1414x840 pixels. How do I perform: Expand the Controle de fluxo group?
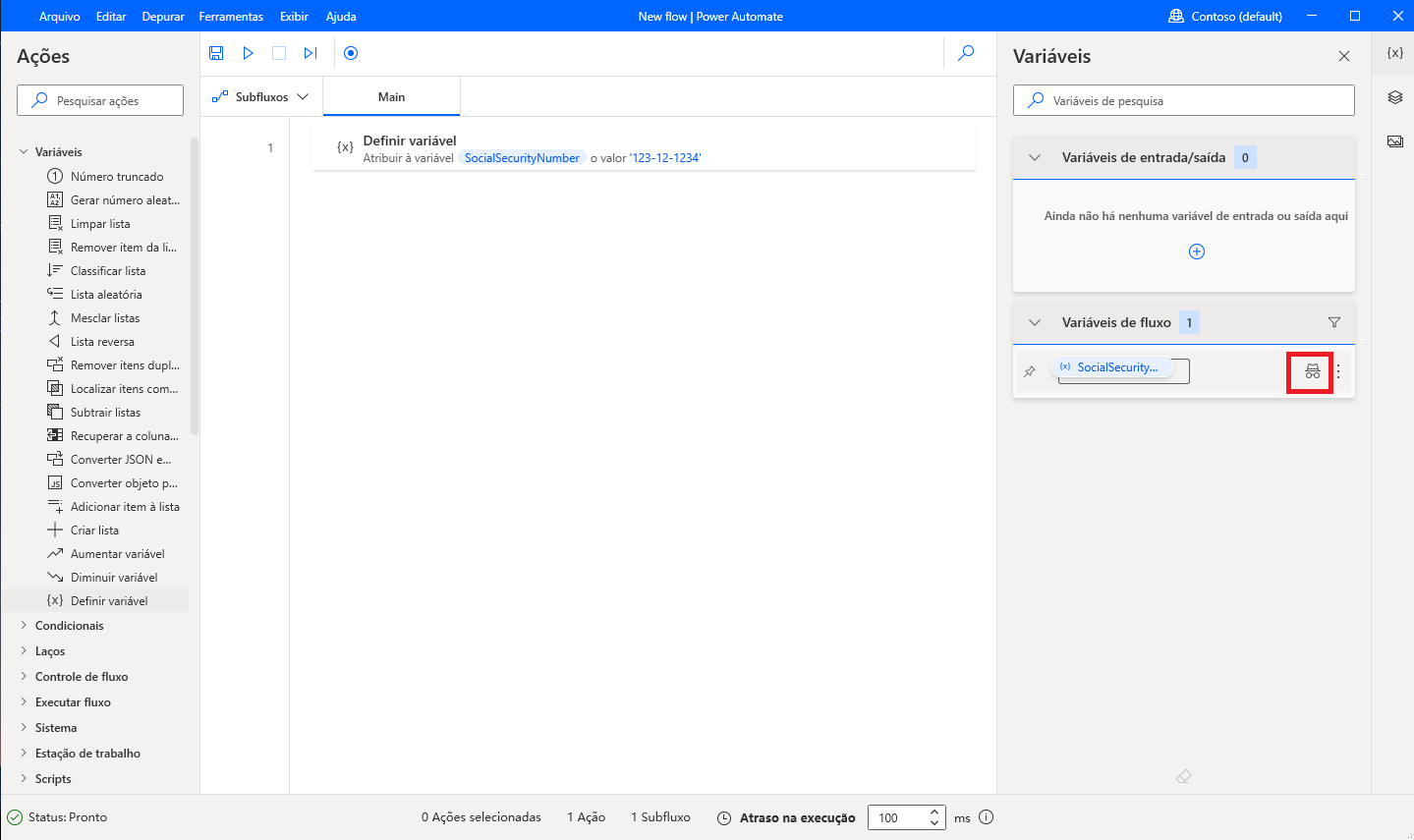[x=24, y=677]
